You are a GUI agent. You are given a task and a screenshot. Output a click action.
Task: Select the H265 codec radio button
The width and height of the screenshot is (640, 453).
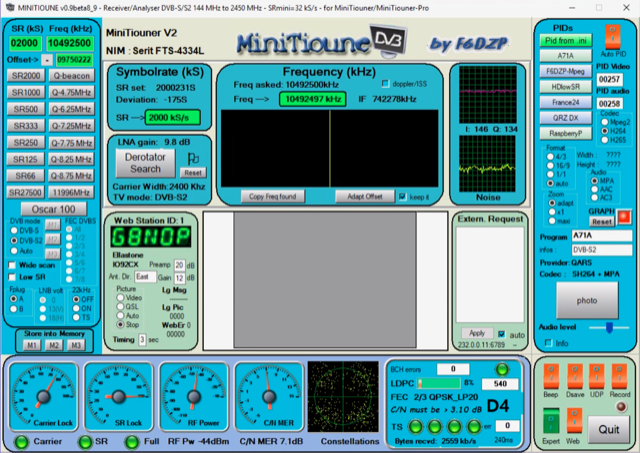coord(605,140)
